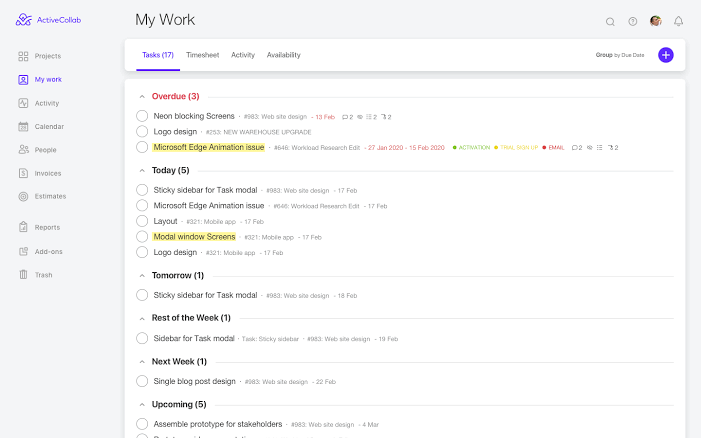Click comments icon on overdue Microsoft Edge row
Viewport: 701px width, 438px height.
[x=574, y=147]
